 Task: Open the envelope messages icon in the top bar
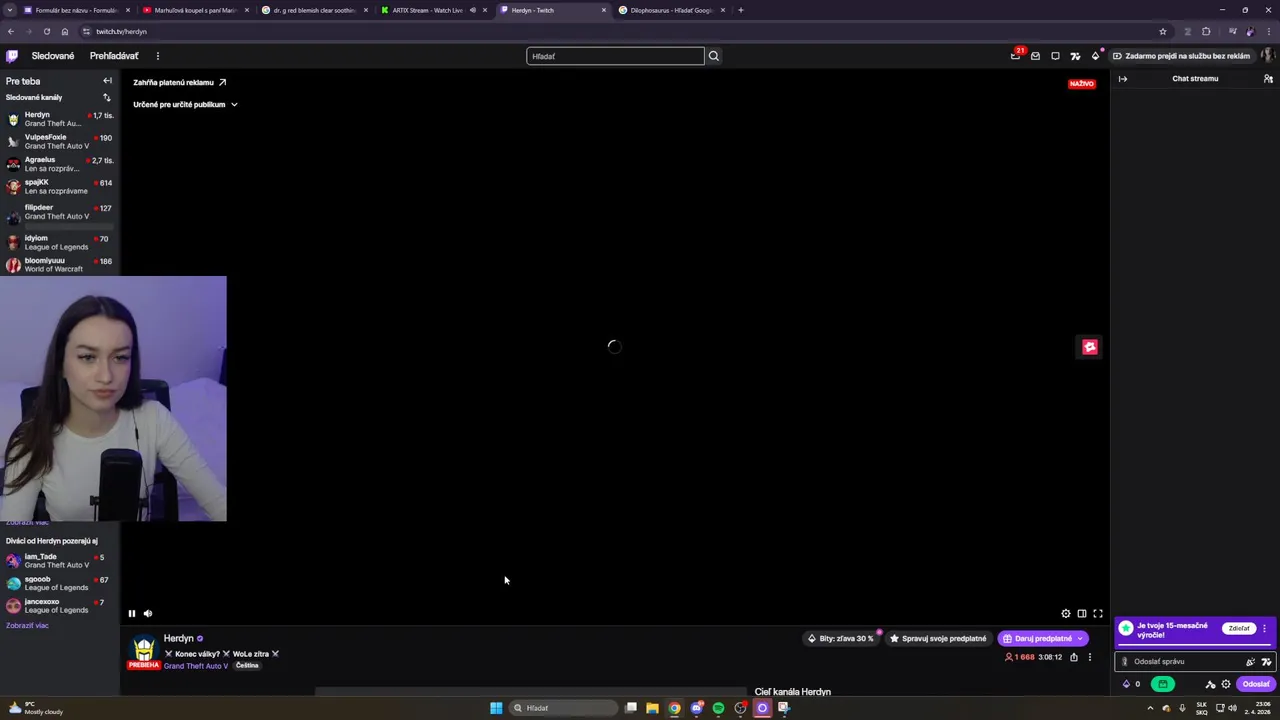pos(1035,56)
